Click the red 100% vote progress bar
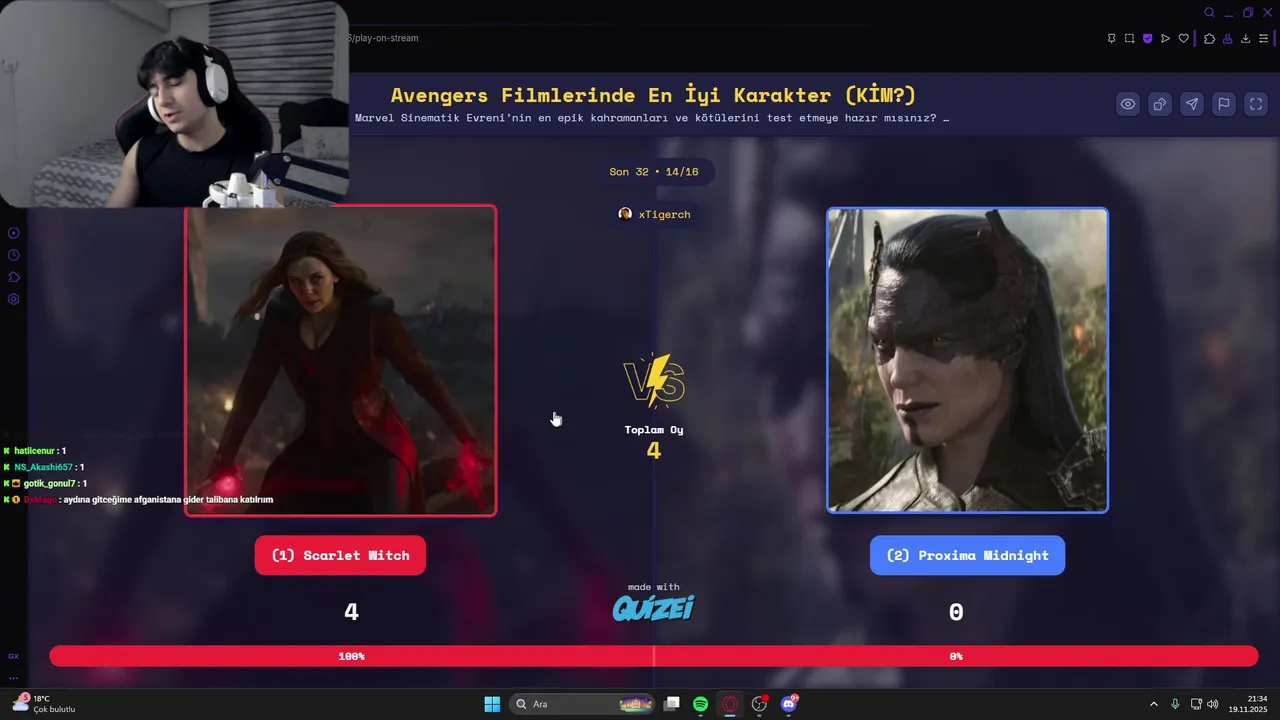 coord(351,656)
